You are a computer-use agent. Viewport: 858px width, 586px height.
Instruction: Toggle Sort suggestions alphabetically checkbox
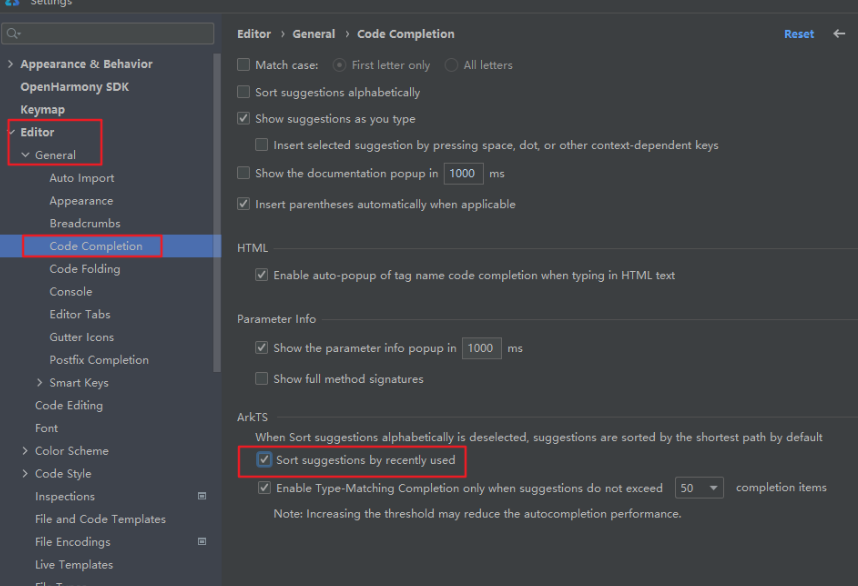[x=244, y=92]
